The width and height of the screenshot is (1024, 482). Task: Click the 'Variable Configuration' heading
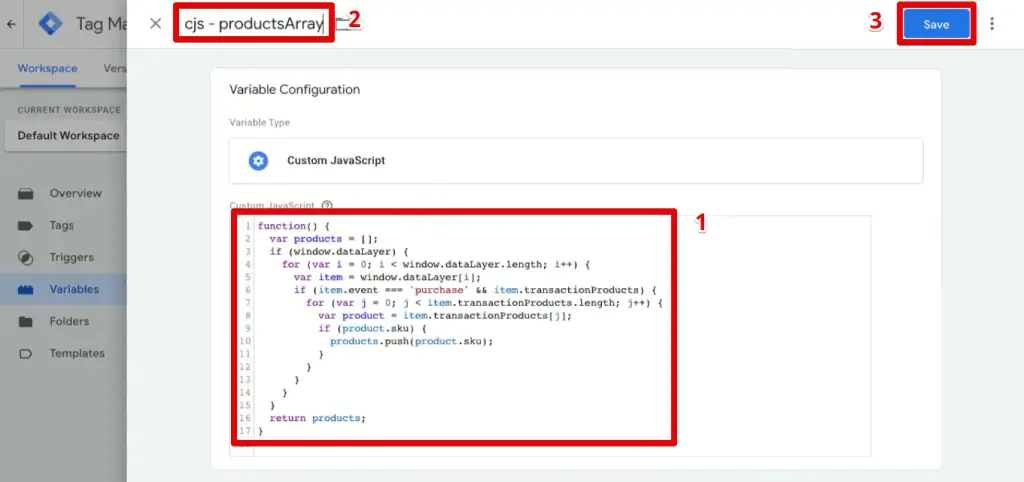[x=295, y=89]
